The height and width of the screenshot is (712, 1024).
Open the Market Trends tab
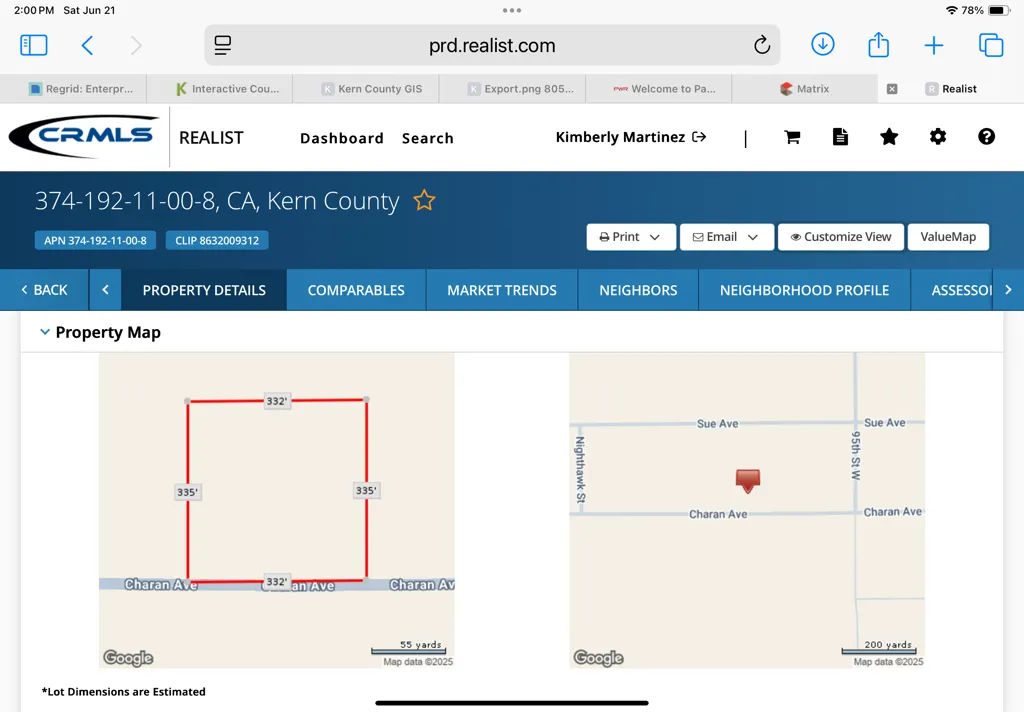click(x=502, y=290)
